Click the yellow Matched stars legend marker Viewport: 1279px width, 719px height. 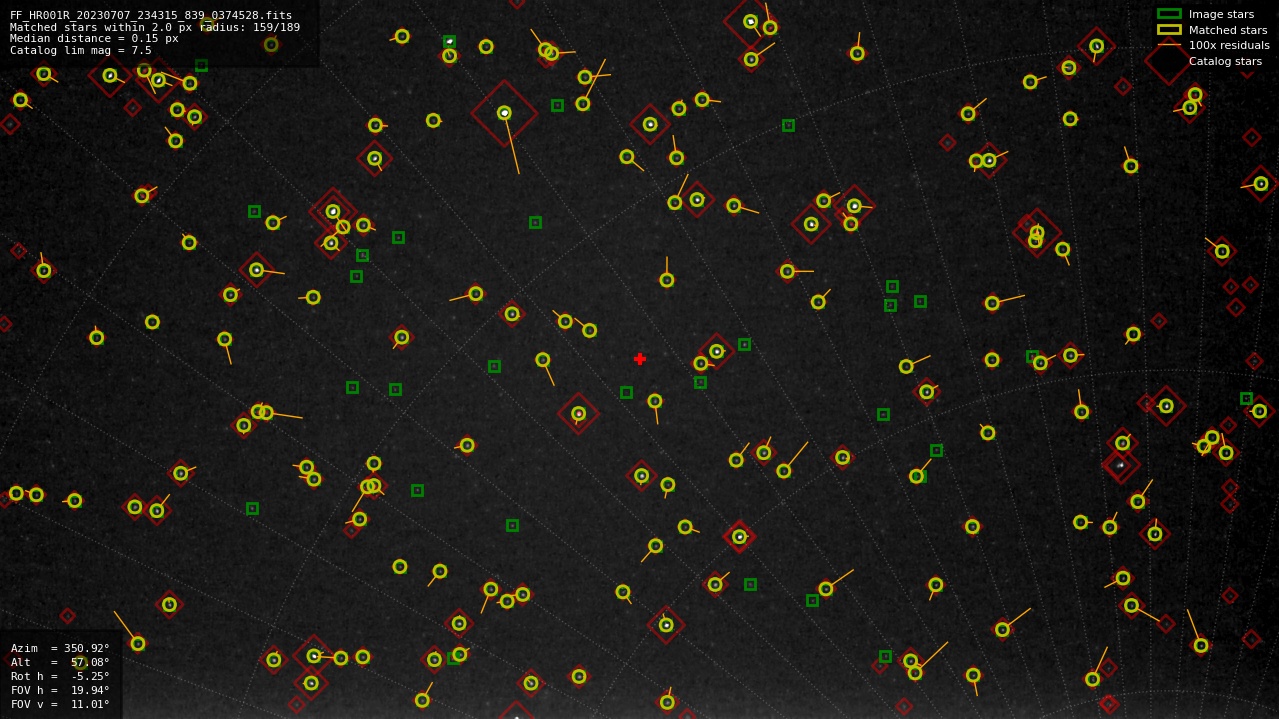[x=1169, y=30]
